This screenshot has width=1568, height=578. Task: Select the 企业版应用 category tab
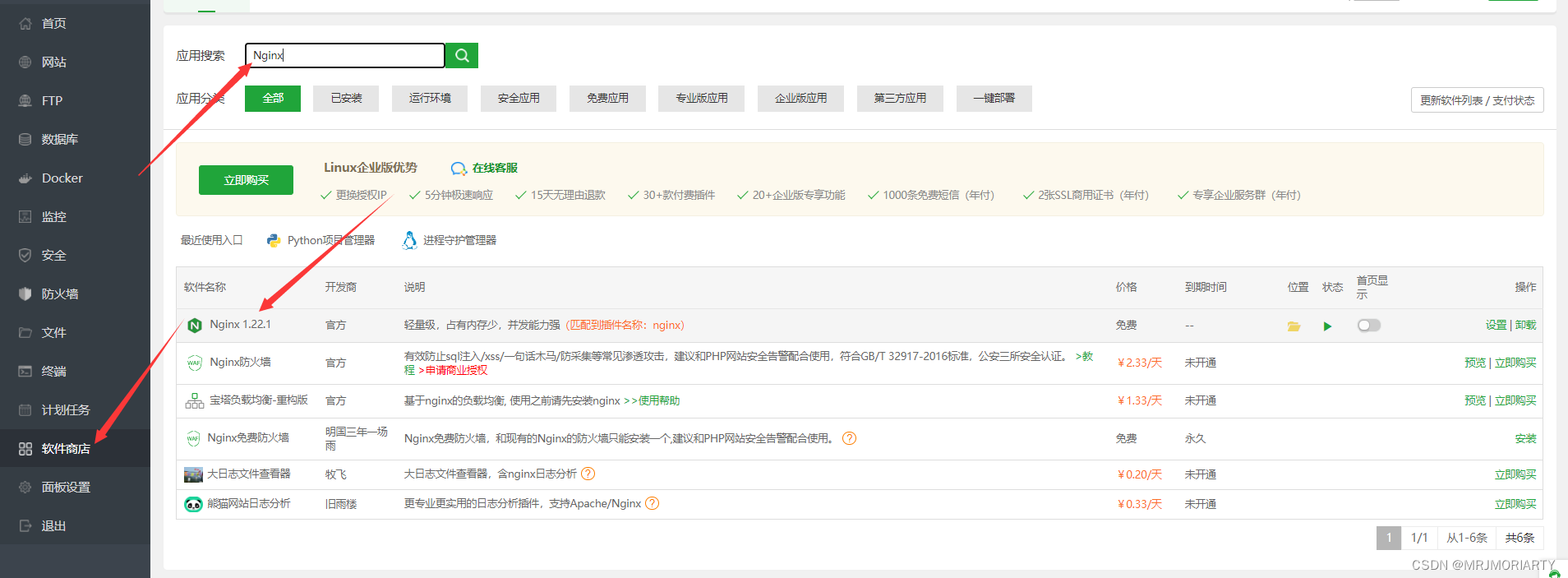(800, 98)
